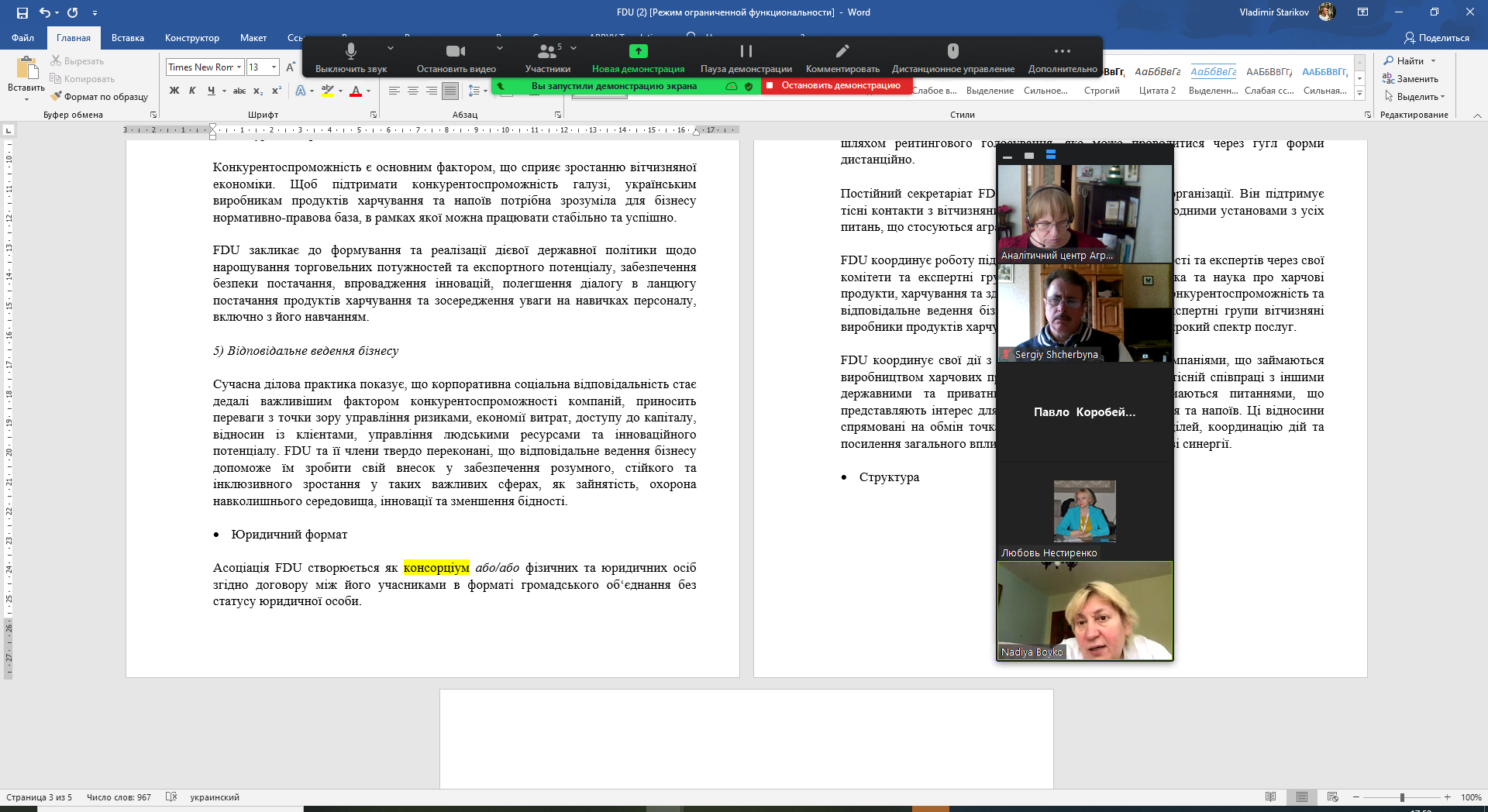Viewport: 1488px width, 812px height.
Task: Open spelling check status icon
Action: coord(171,797)
